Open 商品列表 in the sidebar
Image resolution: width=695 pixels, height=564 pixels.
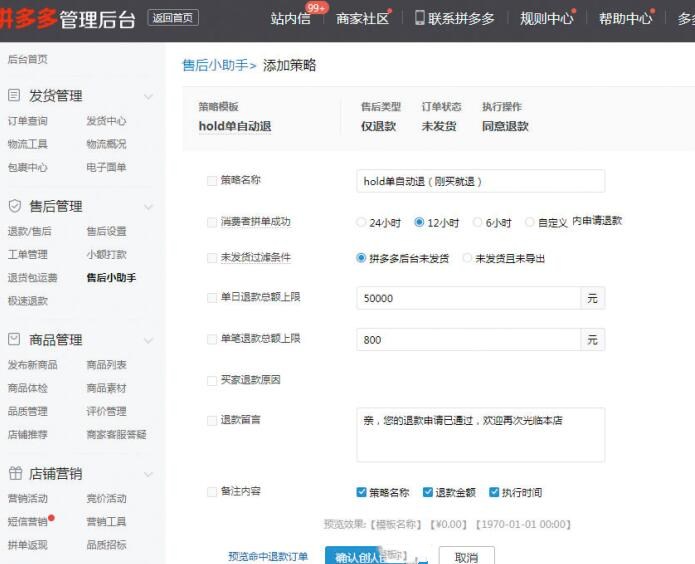[106, 364]
